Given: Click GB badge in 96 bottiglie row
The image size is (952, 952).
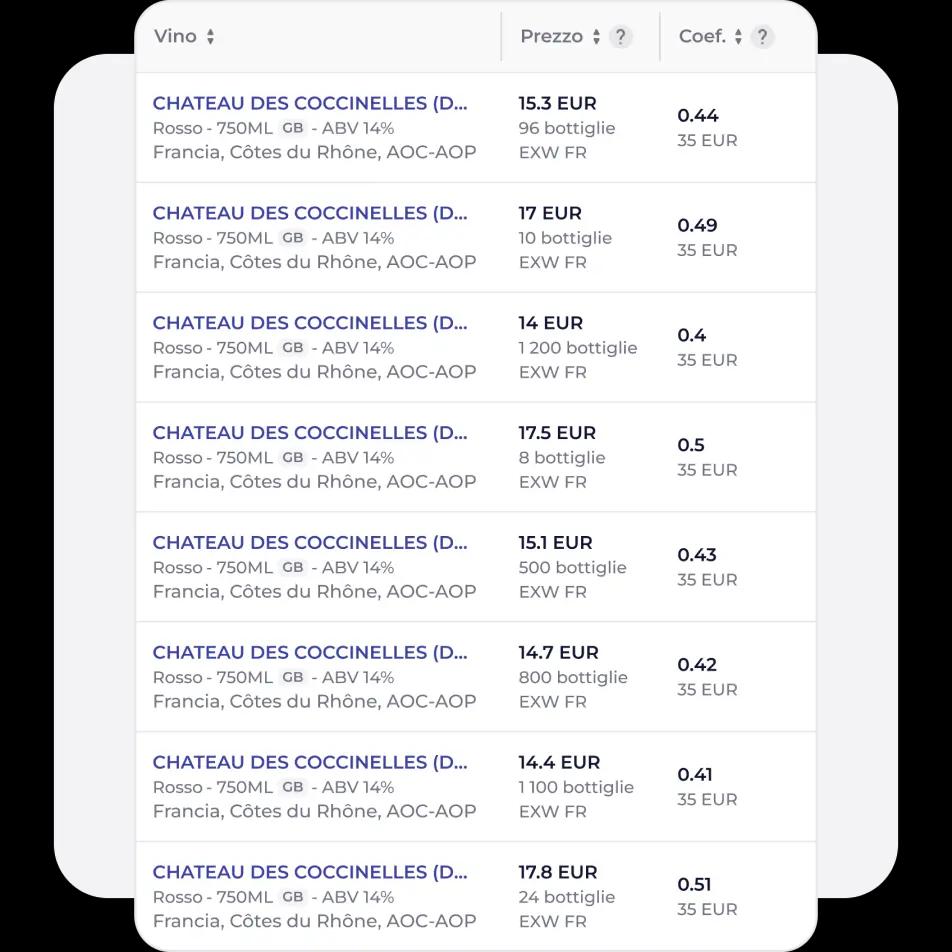Looking at the screenshot, I should tap(293, 128).
